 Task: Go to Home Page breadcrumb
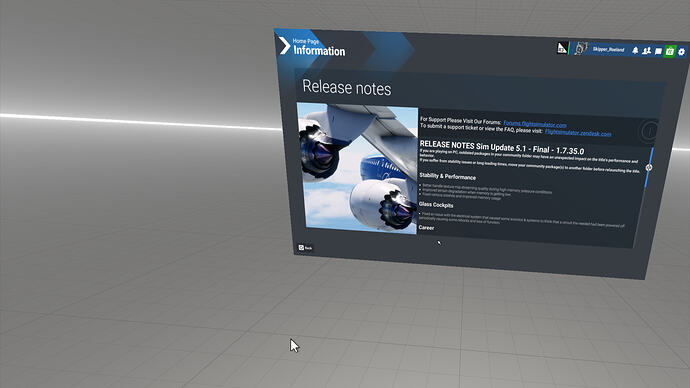pos(306,41)
